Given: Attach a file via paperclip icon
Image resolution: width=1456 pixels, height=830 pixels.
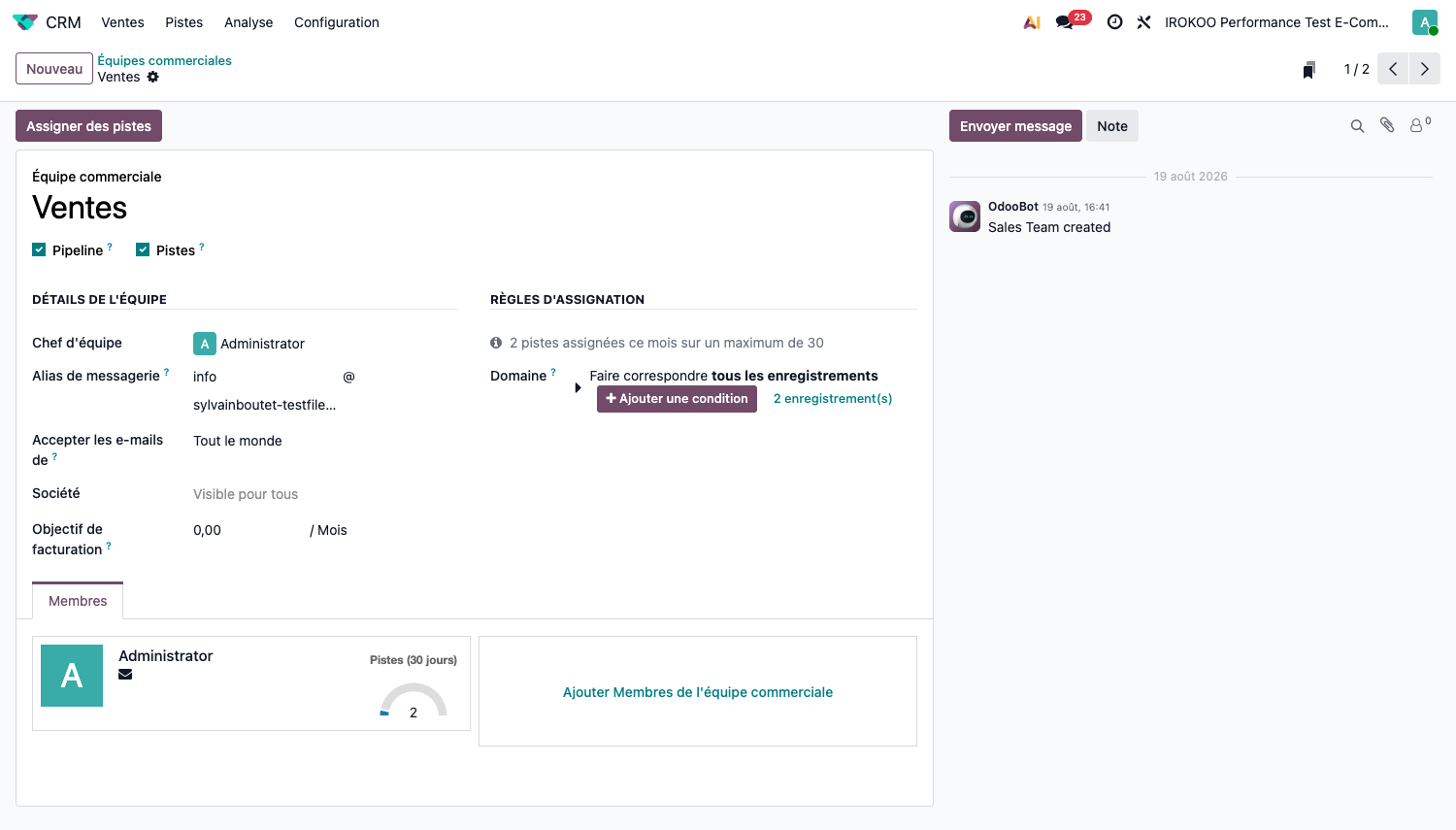Looking at the screenshot, I should coord(1388,125).
